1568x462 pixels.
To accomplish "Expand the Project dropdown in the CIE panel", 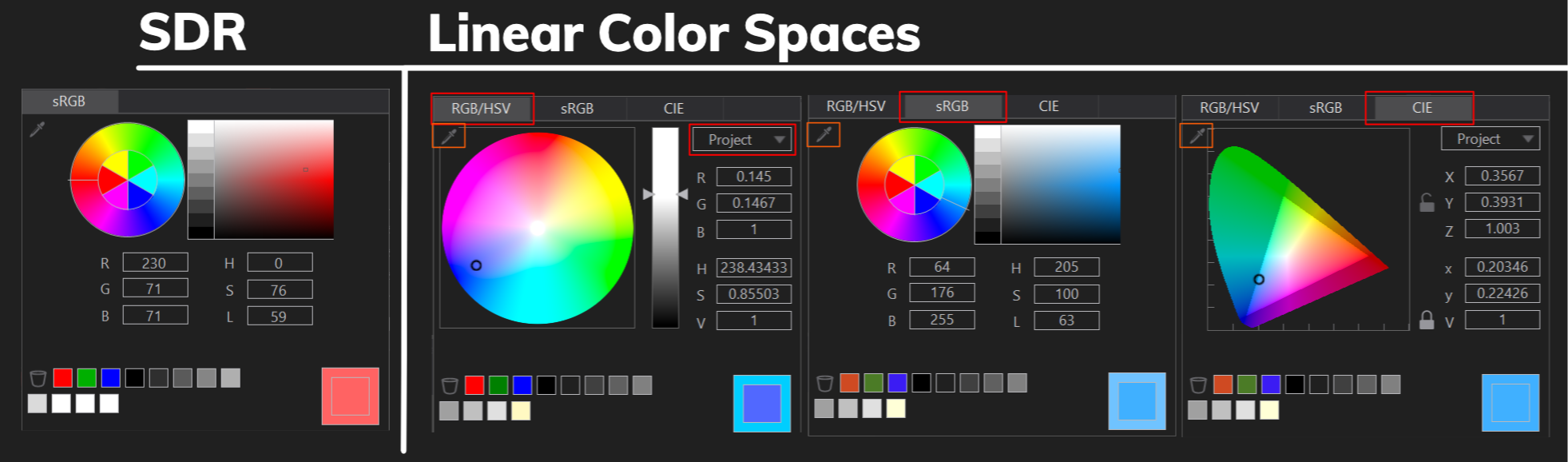I will click(x=1490, y=139).
